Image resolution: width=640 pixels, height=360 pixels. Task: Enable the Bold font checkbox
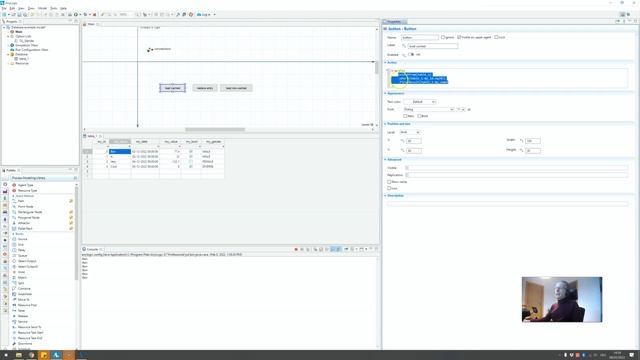point(419,116)
